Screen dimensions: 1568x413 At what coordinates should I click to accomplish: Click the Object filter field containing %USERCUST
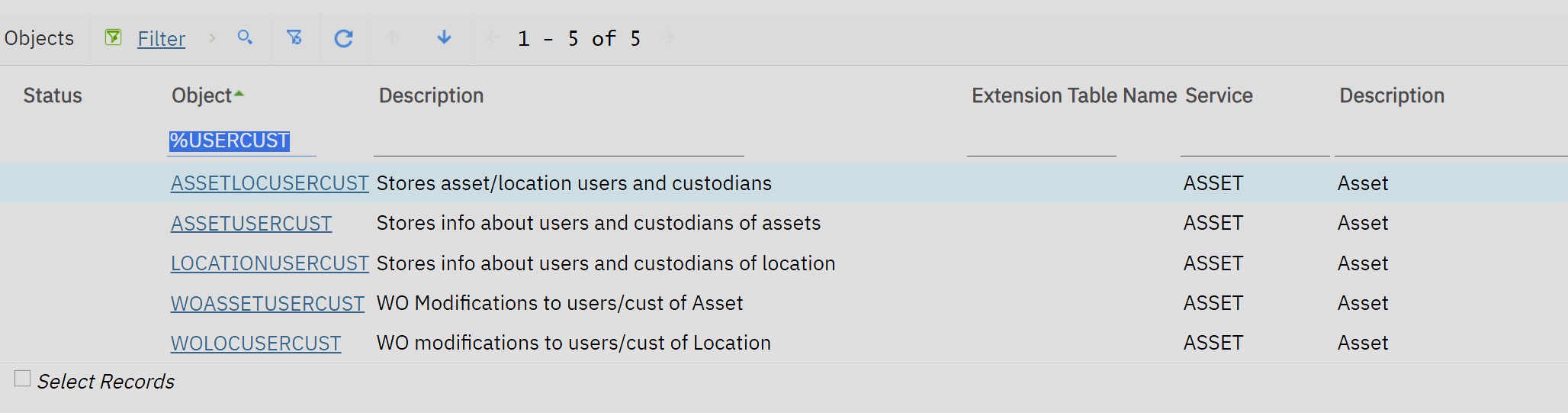241,141
